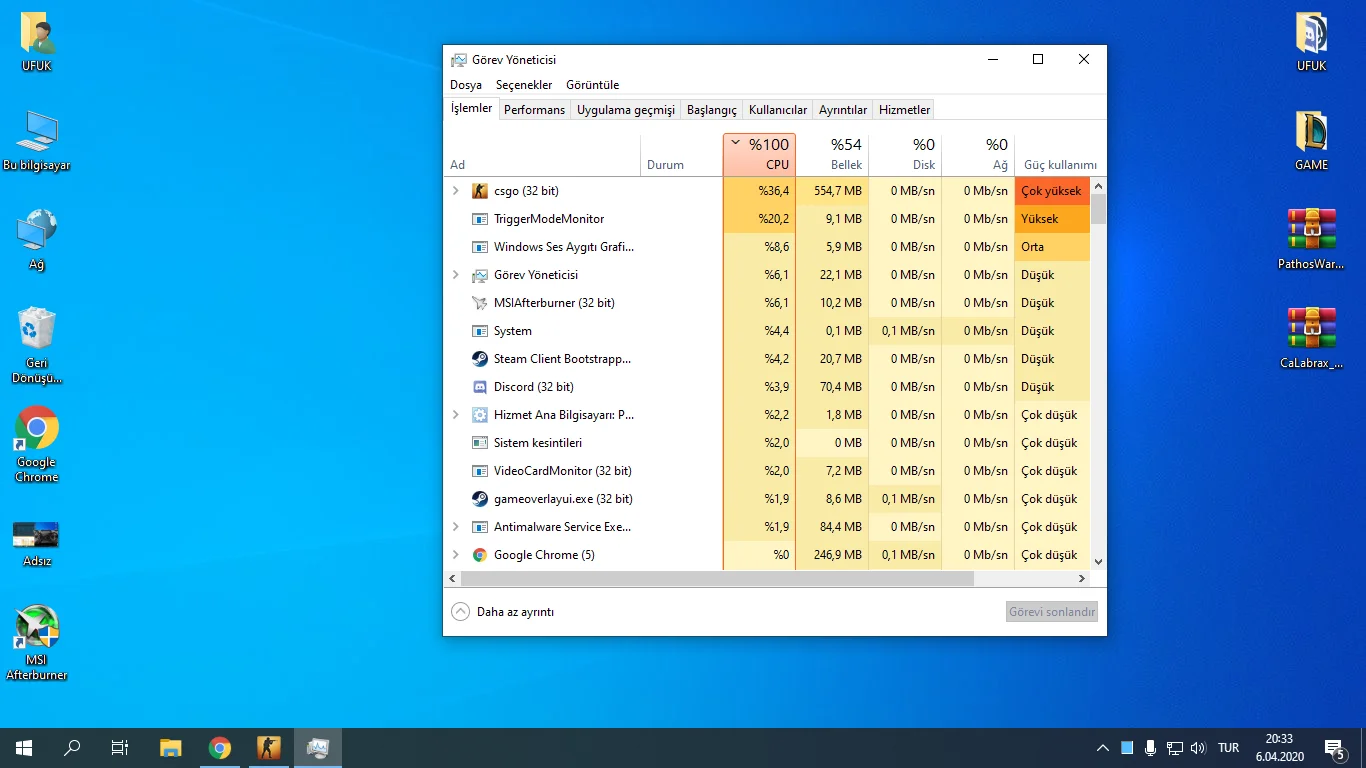The width and height of the screenshot is (1366, 768).
Task: Collapse details with Daha az ayrıntı
Action: 502,612
